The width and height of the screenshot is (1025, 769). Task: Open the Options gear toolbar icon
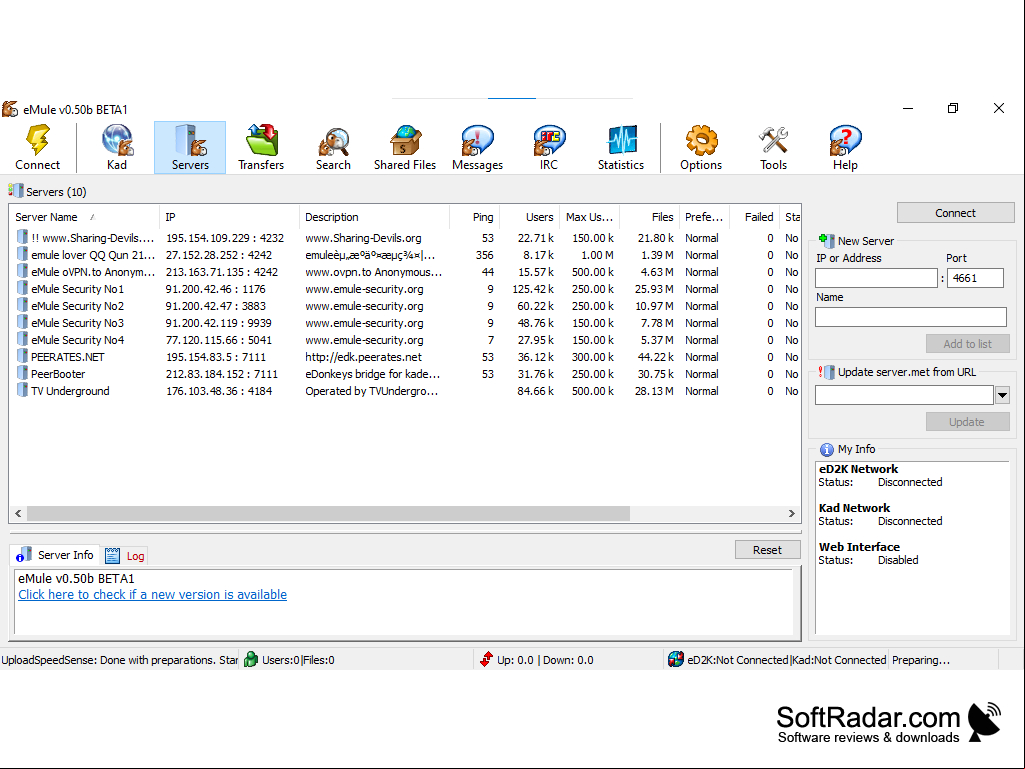click(701, 147)
